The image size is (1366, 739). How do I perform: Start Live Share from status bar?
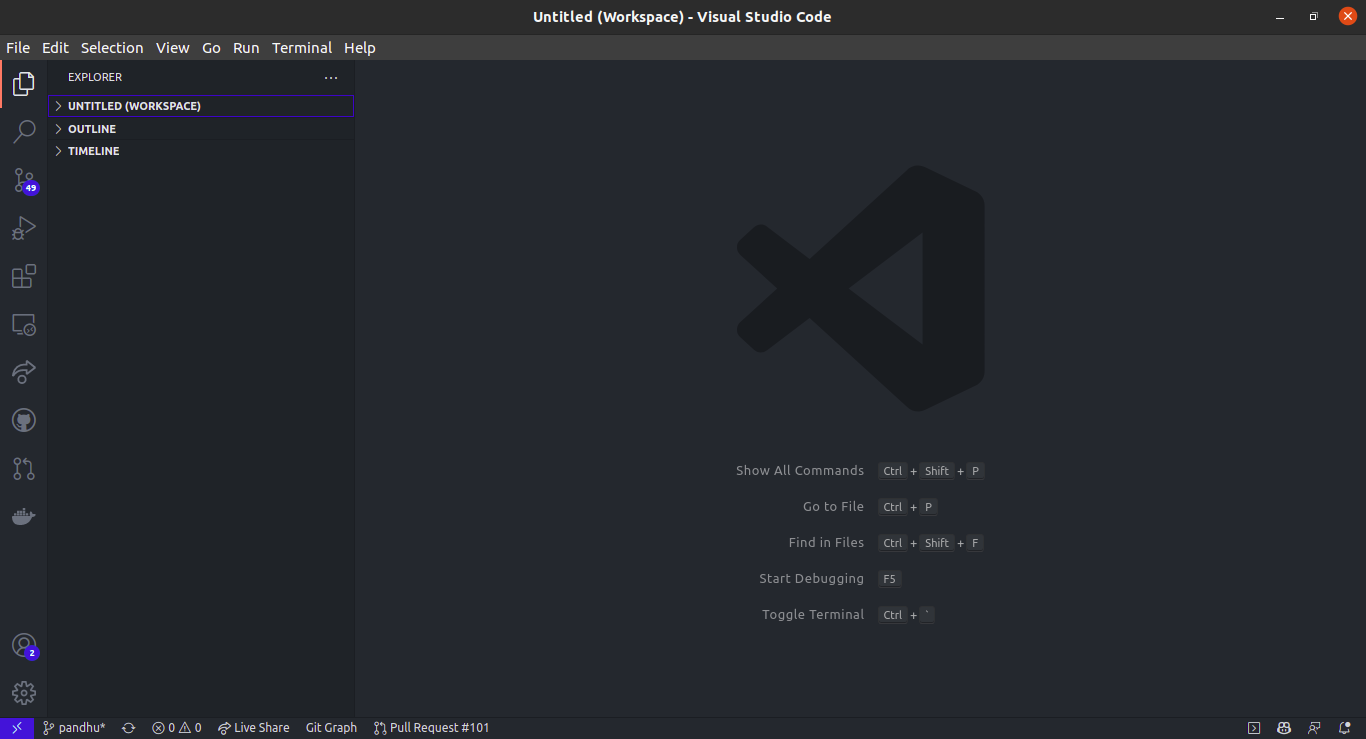pos(254,728)
